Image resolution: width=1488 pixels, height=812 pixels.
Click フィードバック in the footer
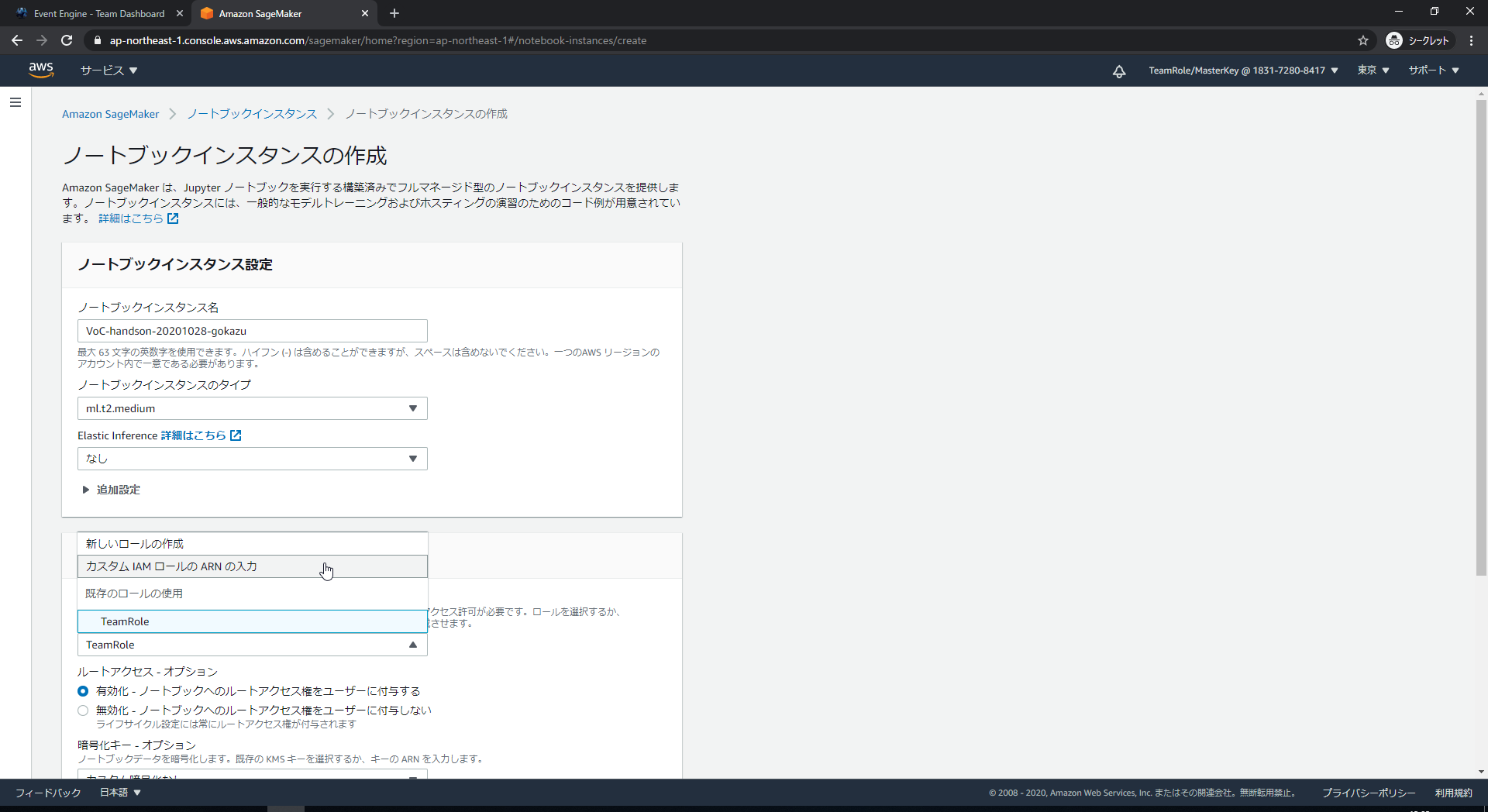click(x=48, y=793)
